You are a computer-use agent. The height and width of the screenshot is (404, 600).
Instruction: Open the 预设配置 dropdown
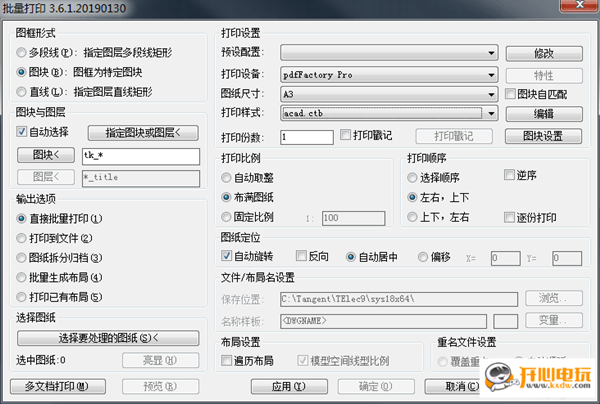click(389, 53)
